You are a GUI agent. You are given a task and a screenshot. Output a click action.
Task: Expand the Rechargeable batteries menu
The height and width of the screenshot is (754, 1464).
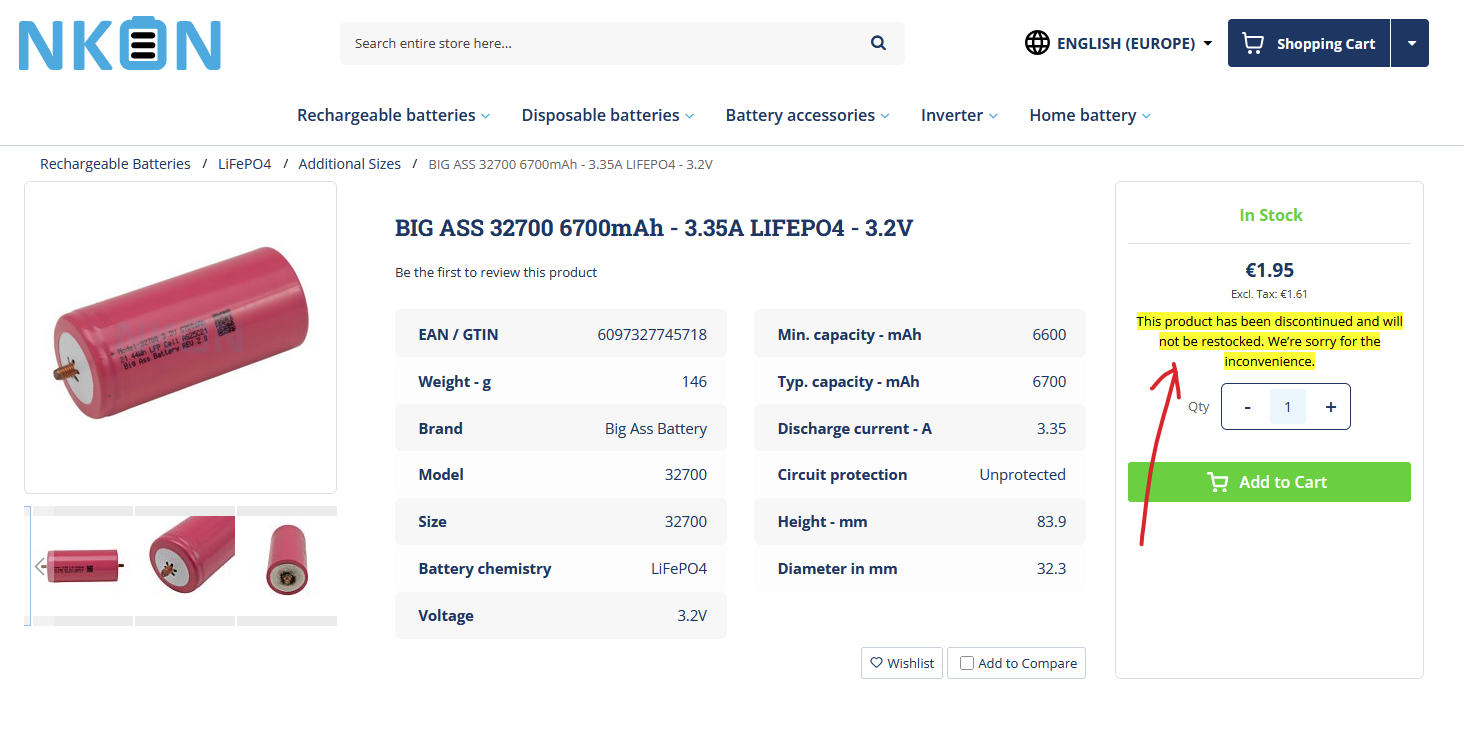click(393, 115)
